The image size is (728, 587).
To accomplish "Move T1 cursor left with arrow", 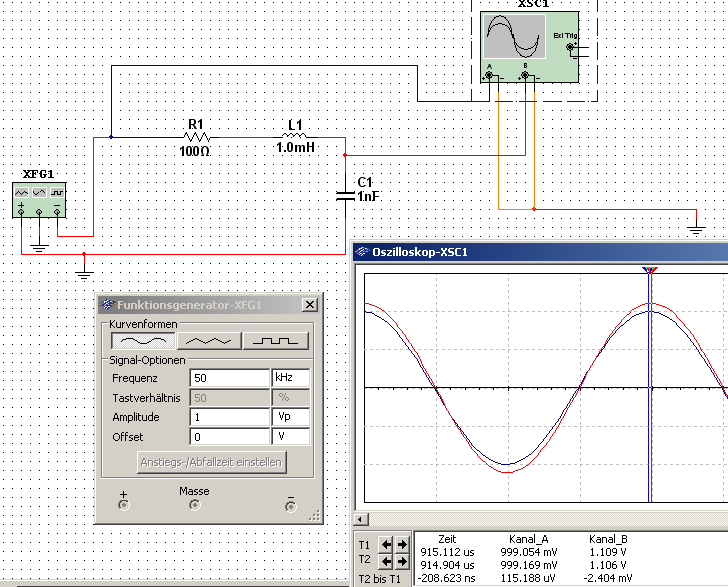I will [x=385, y=544].
